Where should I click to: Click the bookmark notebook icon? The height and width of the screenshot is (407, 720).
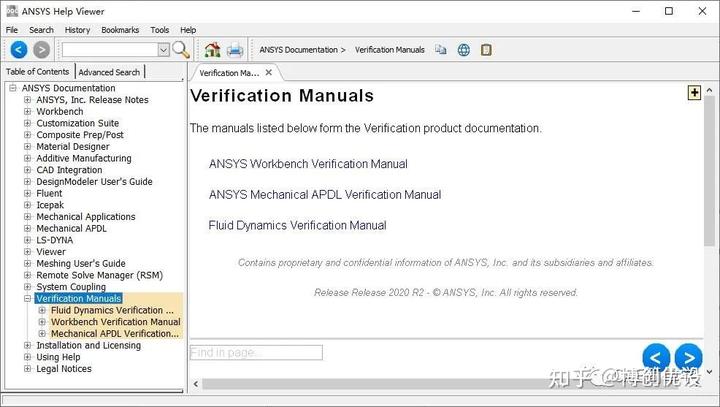click(486, 50)
